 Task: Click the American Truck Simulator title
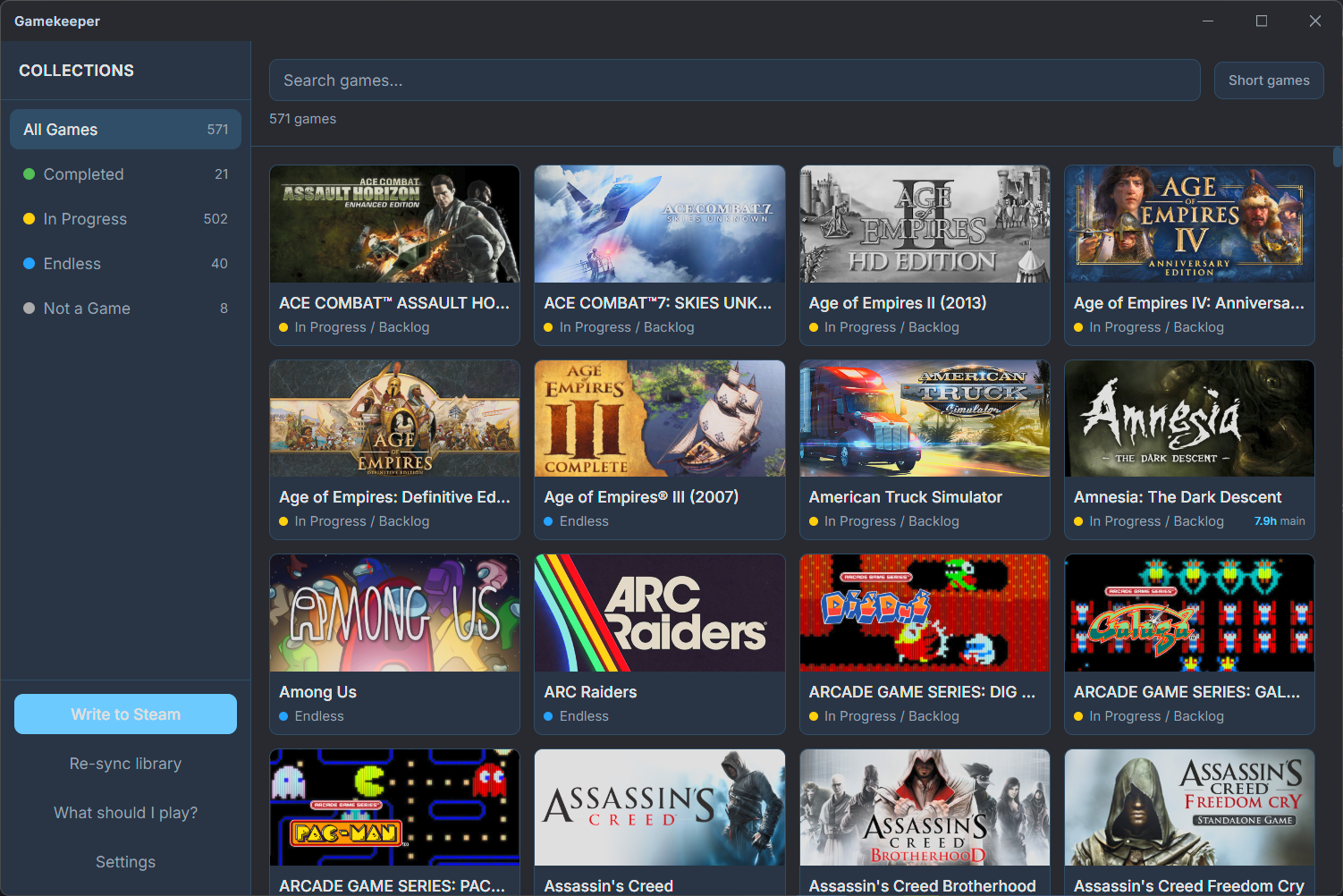(905, 497)
